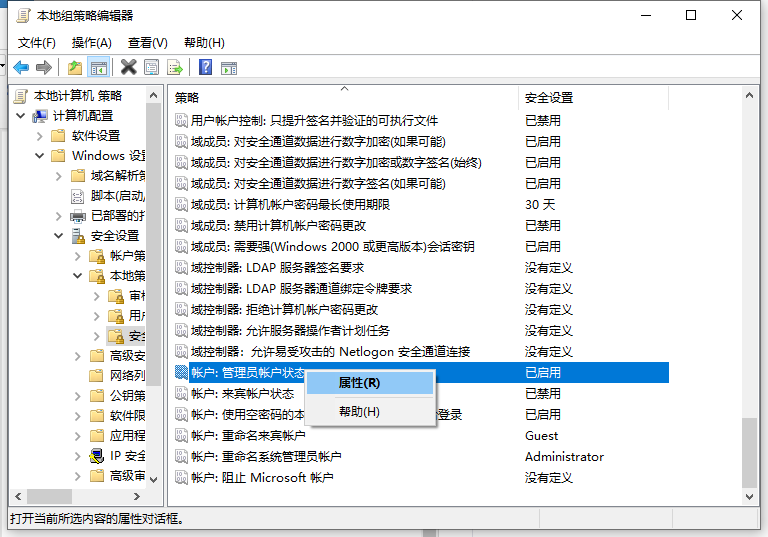Open the 操作(A) menu
This screenshot has width=768, height=537.
coord(92,42)
